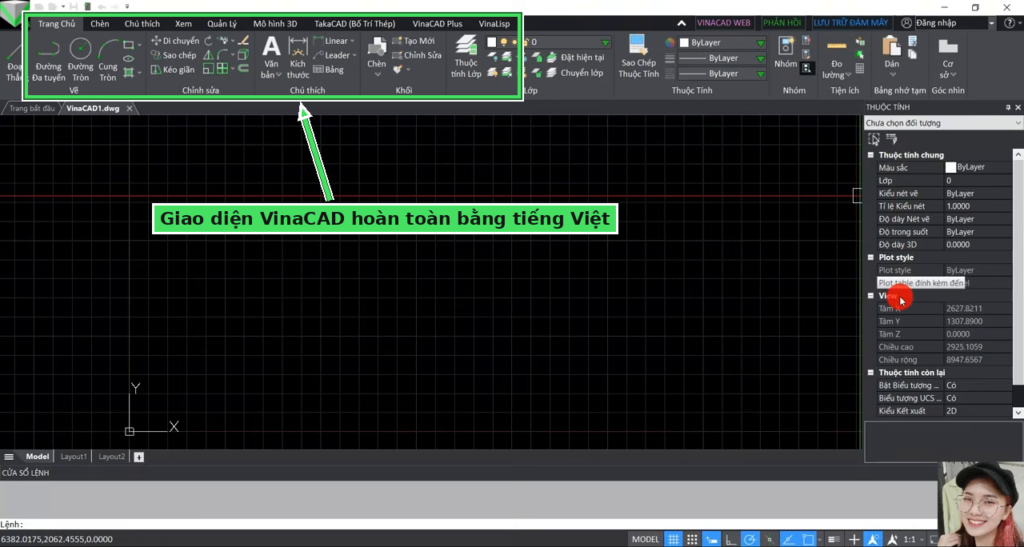Toggle annotation visibility icon in status bar
Viewport: 1024px width, 547px height.
pos(873,539)
